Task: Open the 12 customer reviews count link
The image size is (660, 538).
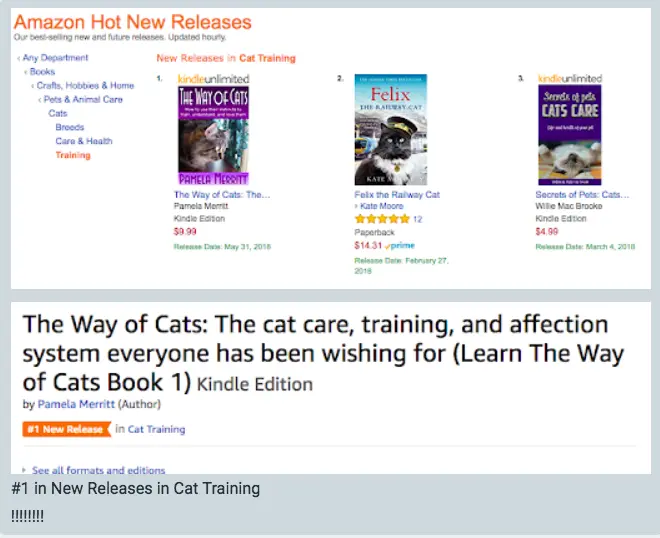Action: (x=418, y=218)
